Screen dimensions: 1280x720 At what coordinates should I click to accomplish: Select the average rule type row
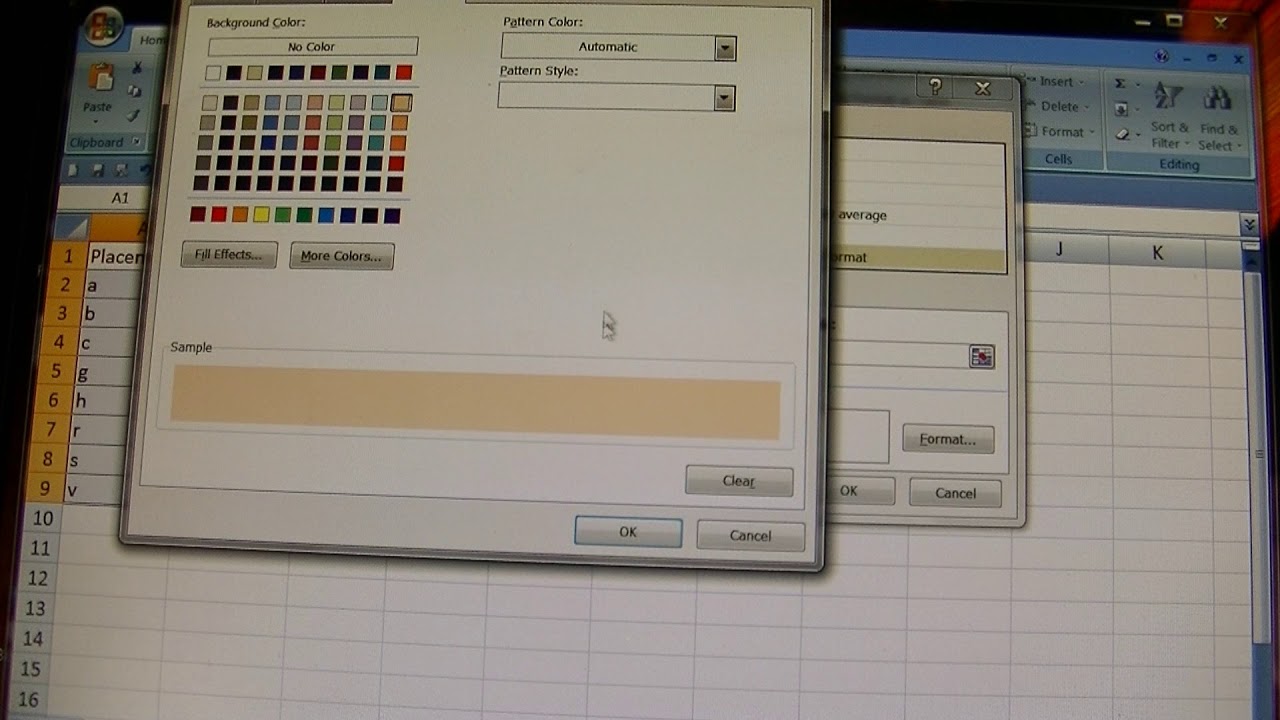pos(920,215)
